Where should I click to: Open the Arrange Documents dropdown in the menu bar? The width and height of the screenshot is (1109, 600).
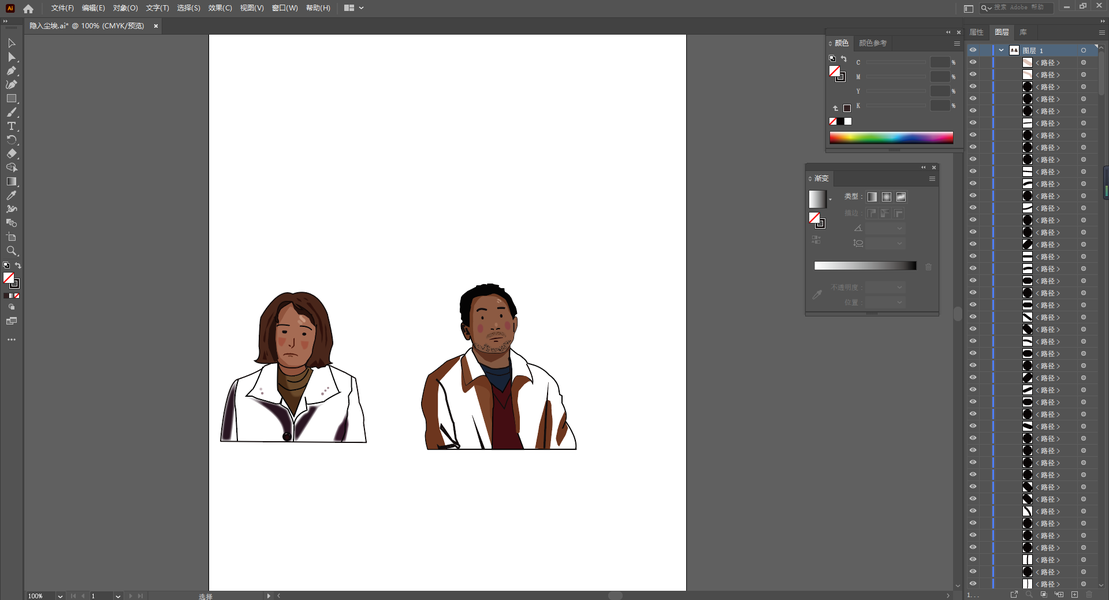354,8
